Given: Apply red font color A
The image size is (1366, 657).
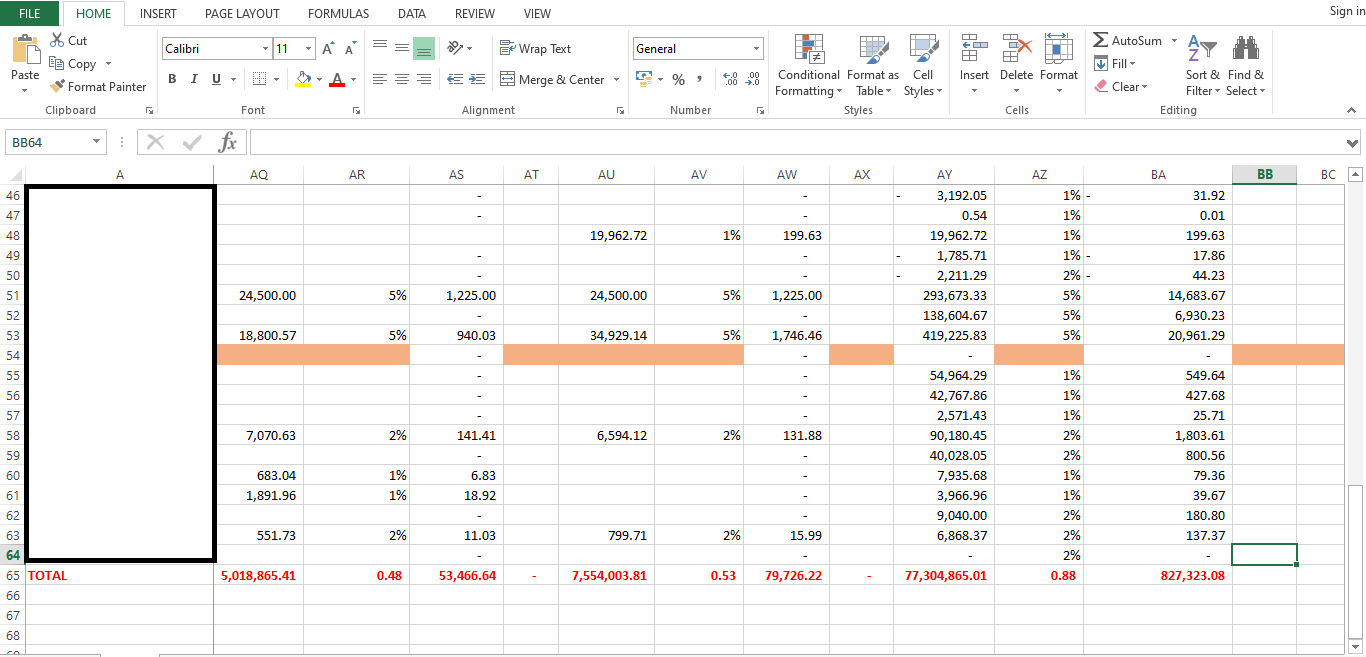Looking at the screenshot, I should point(337,79).
